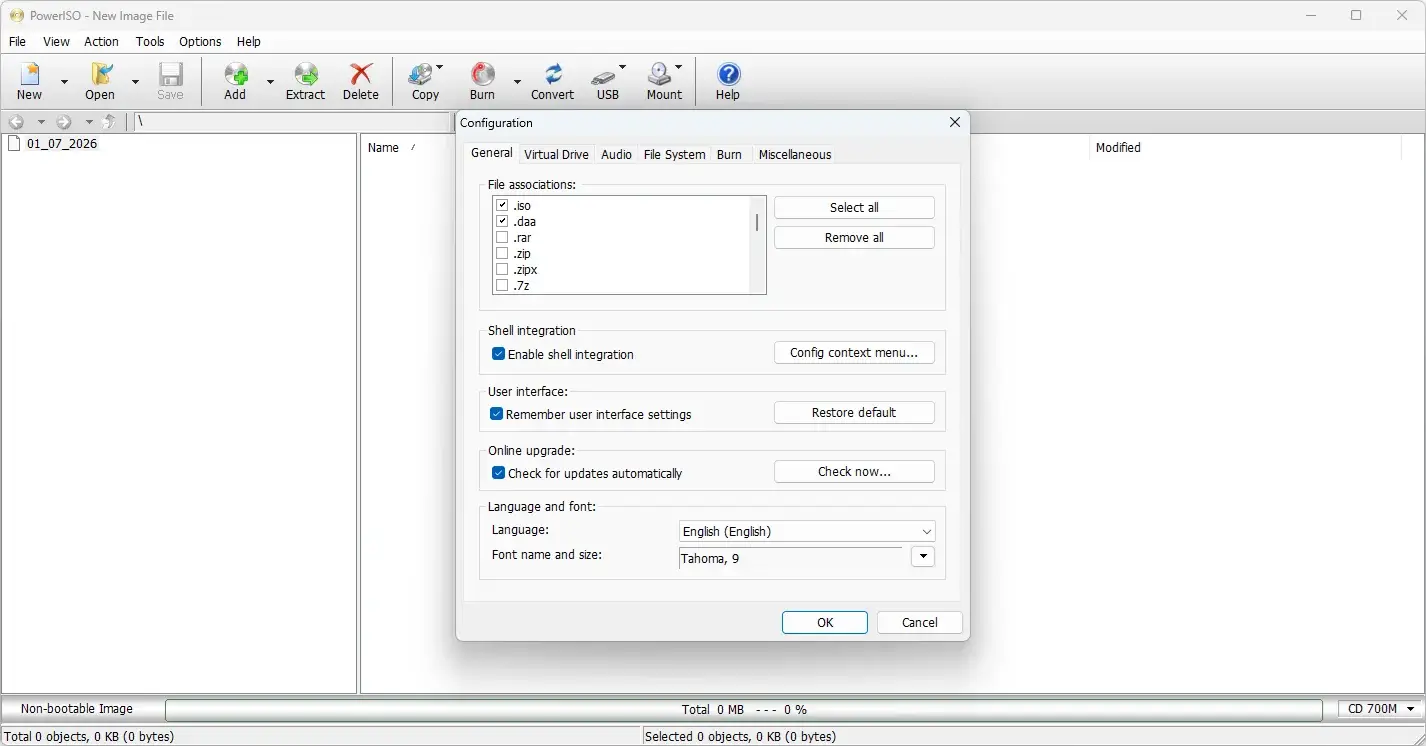Viewport: 1426px width, 746px height.
Task: Click the Add files toolbar icon
Action: tap(235, 74)
